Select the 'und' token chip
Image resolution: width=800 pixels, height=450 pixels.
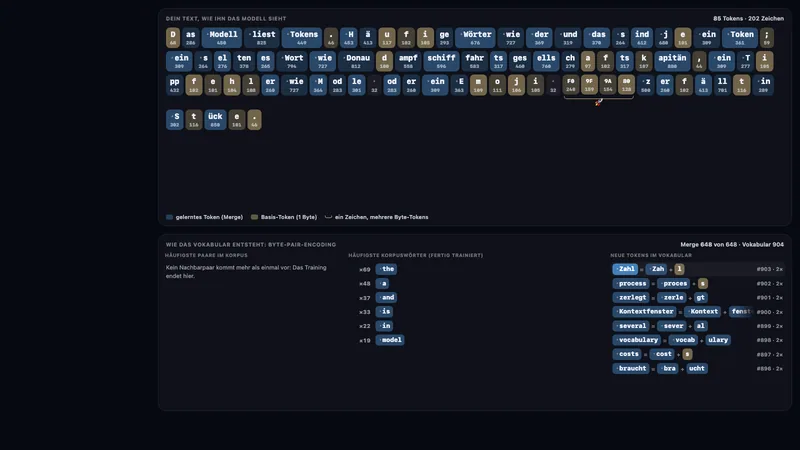568,37
